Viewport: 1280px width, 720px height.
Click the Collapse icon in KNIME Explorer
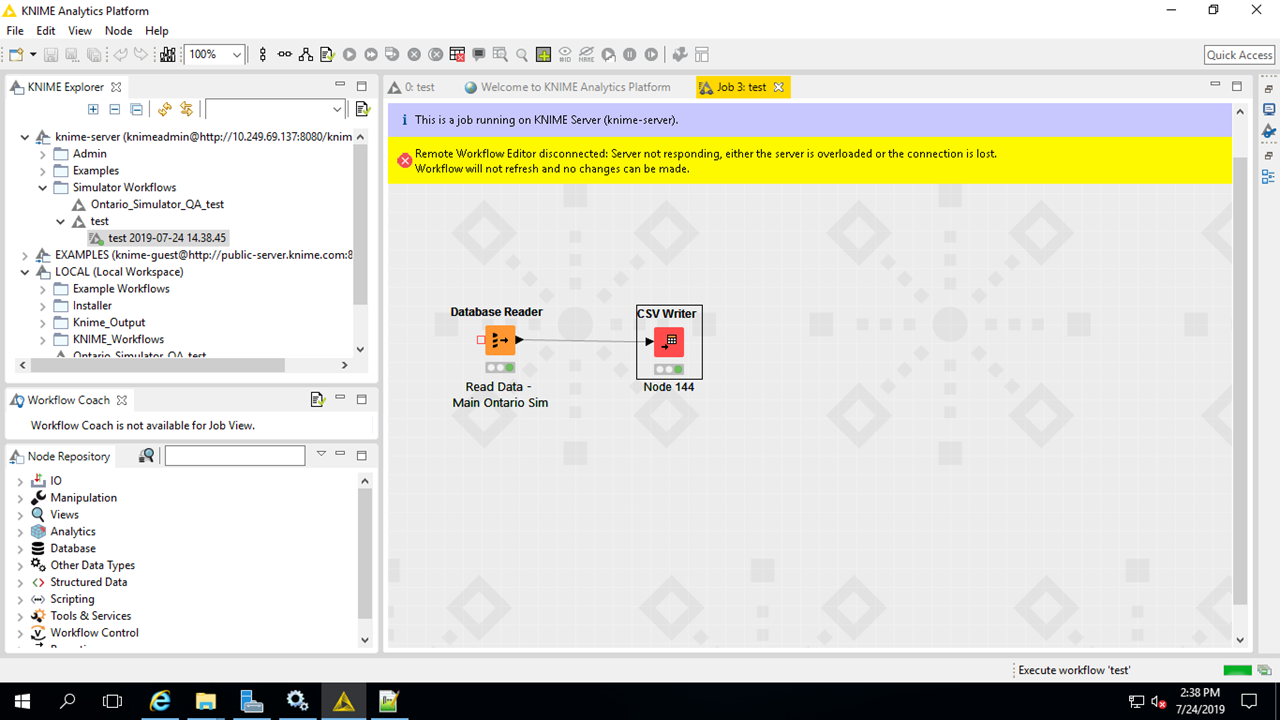coord(114,109)
